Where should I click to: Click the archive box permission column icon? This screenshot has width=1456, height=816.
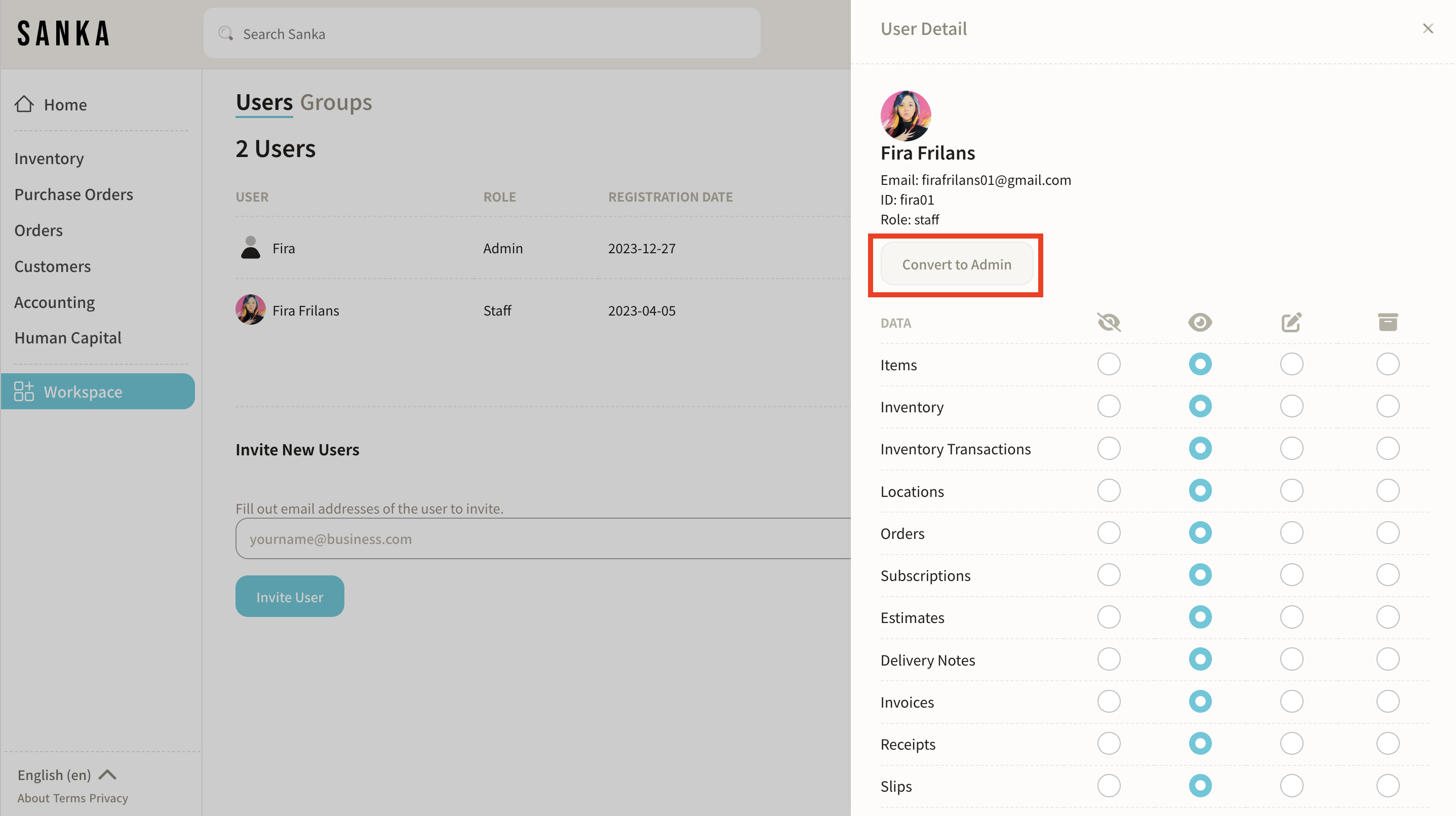1387,322
